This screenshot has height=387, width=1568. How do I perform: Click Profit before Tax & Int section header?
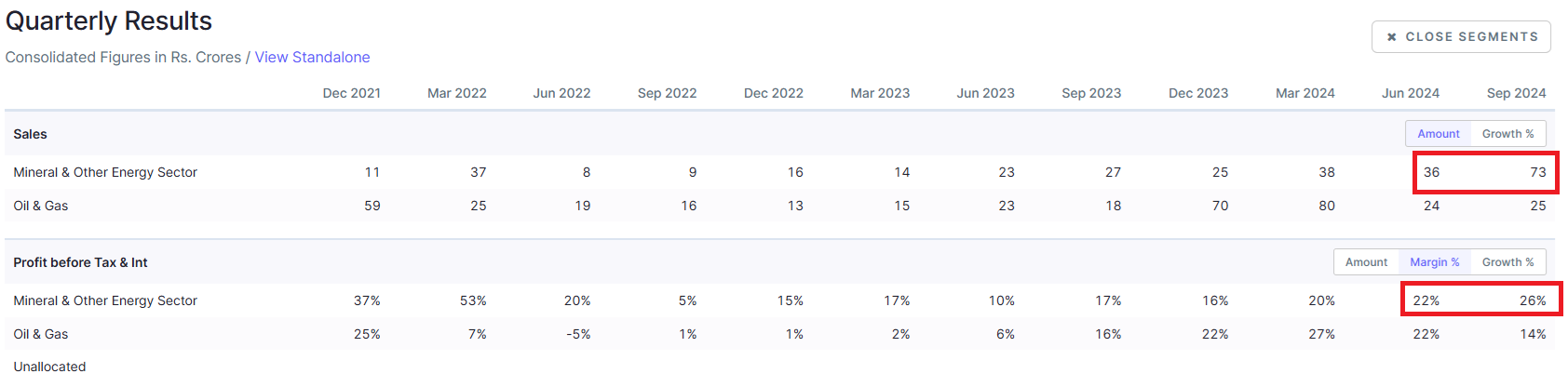point(80,262)
